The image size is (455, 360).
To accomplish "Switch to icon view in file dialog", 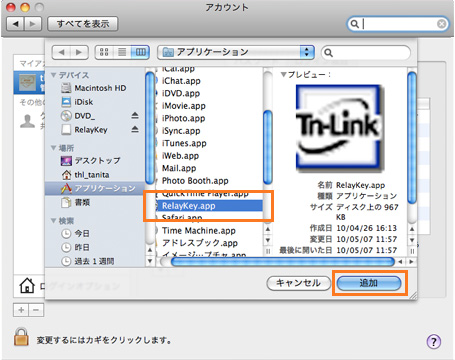I will [x=104, y=52].
